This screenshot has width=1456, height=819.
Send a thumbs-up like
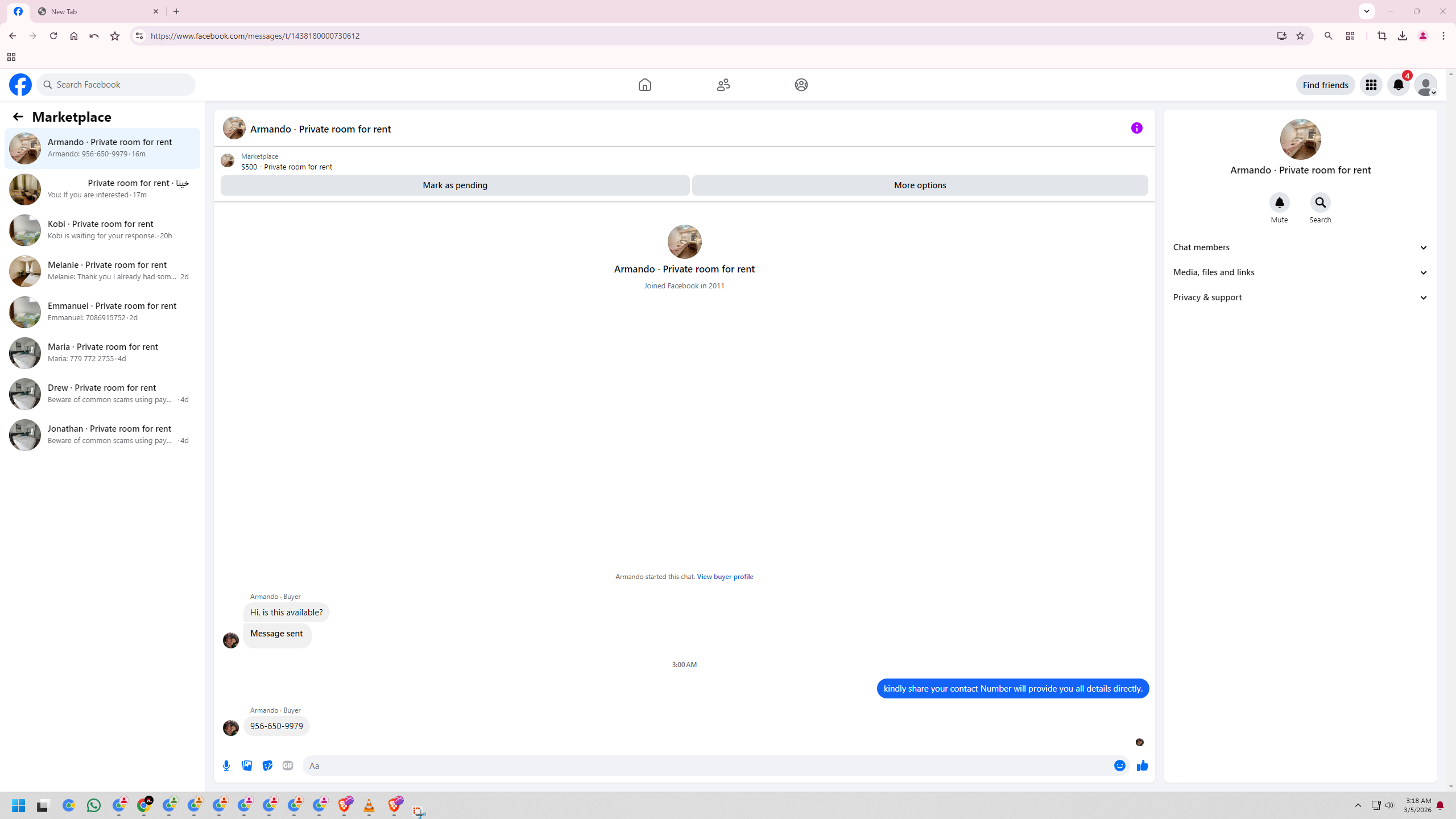1142,766
